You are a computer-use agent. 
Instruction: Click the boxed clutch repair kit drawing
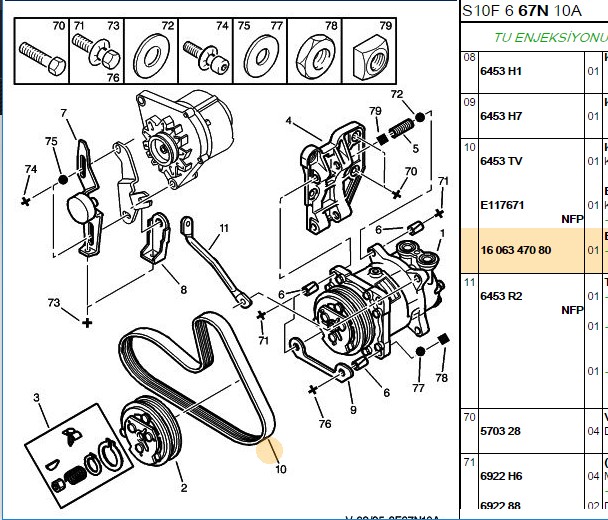[x=79, y=456]
